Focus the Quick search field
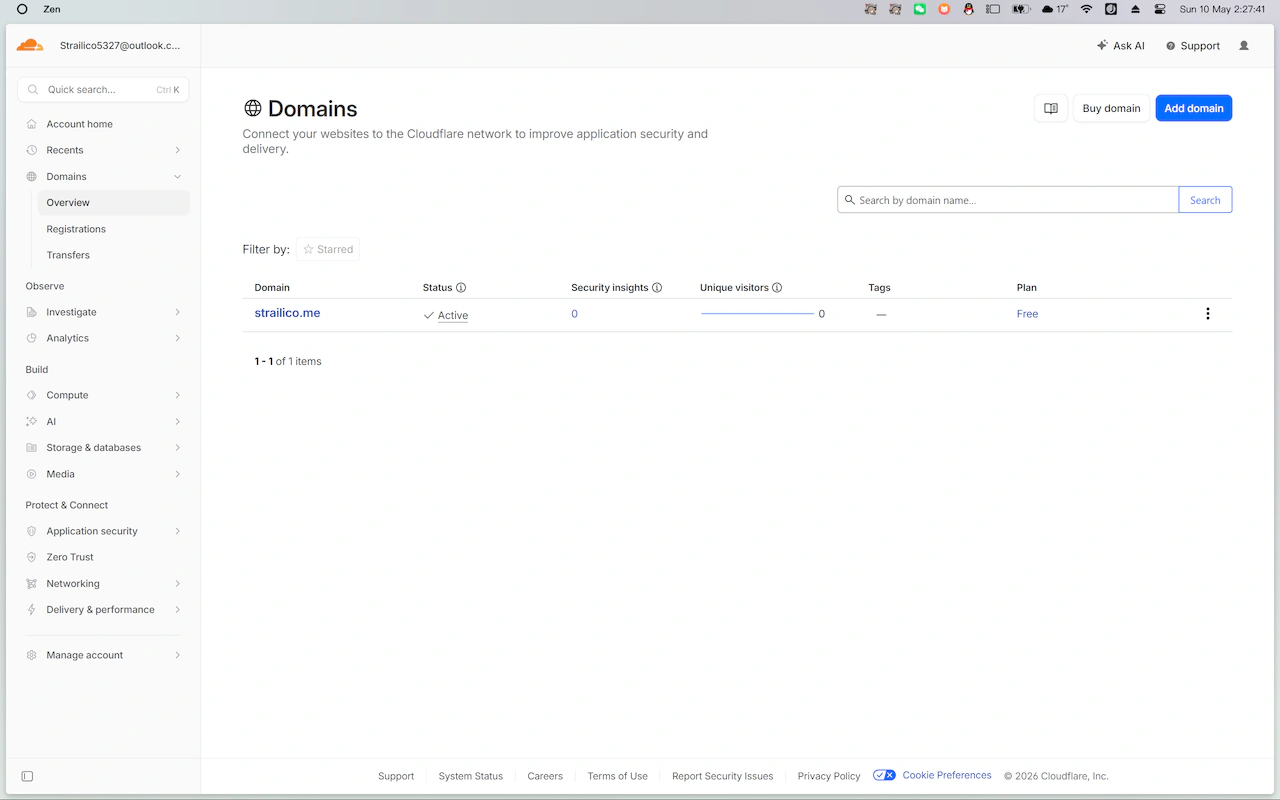This screenshot has height=800, width=1280. coord(103,89)
